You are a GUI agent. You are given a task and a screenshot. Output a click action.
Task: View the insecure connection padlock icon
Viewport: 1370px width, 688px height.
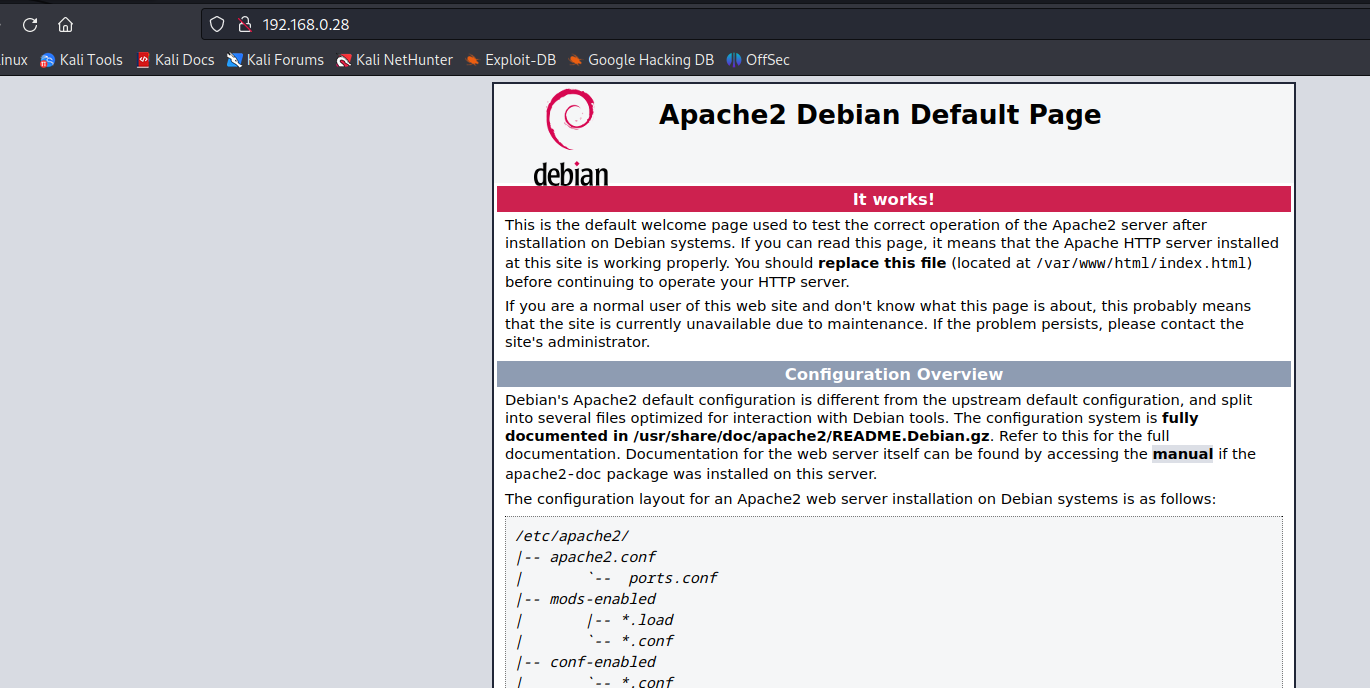[243, 24]
